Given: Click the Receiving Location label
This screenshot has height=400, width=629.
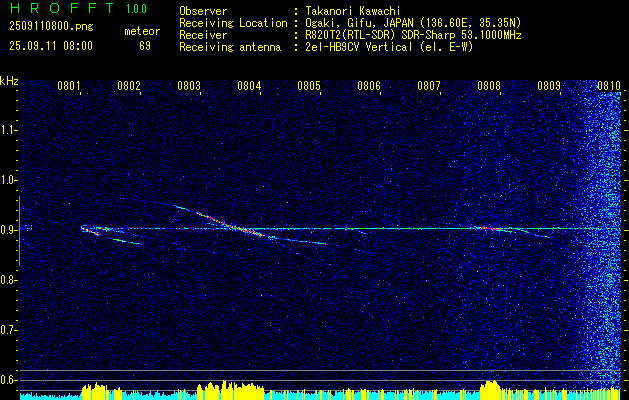Looking at the screenshot, I should (233, 23).
